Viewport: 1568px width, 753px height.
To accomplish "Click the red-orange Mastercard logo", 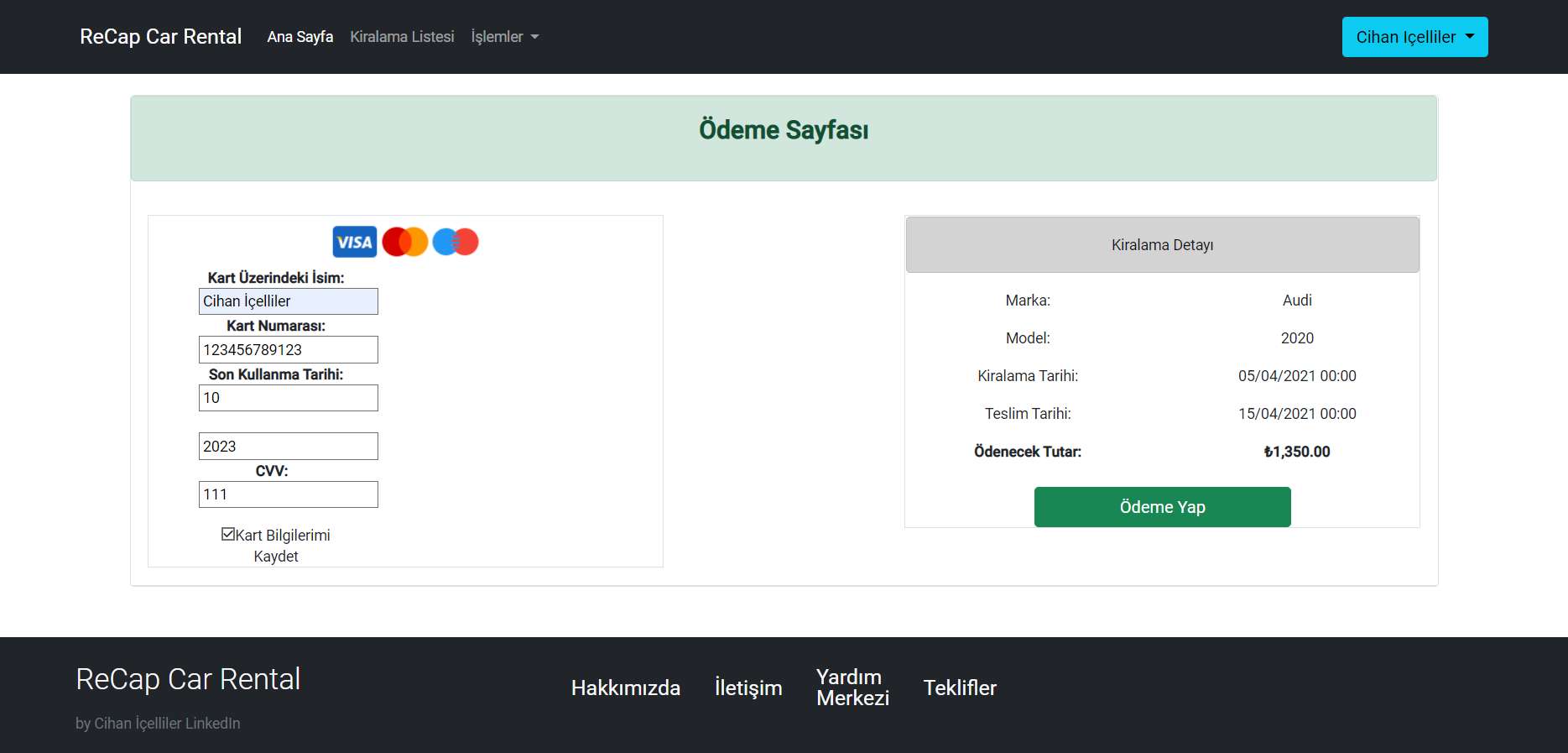I will click(405, 242).
